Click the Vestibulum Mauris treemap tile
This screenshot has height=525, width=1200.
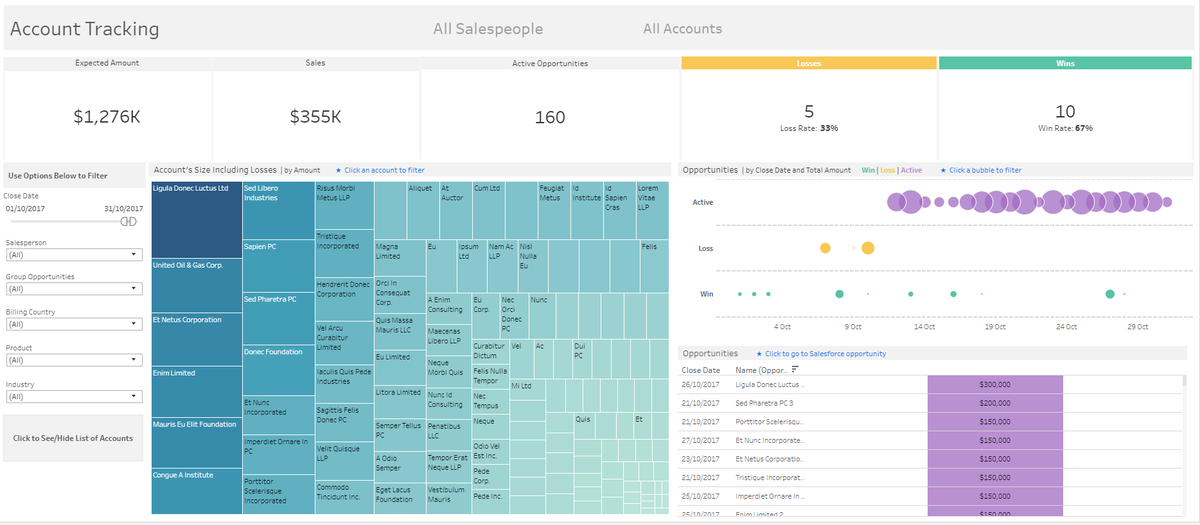click(447, 498)
